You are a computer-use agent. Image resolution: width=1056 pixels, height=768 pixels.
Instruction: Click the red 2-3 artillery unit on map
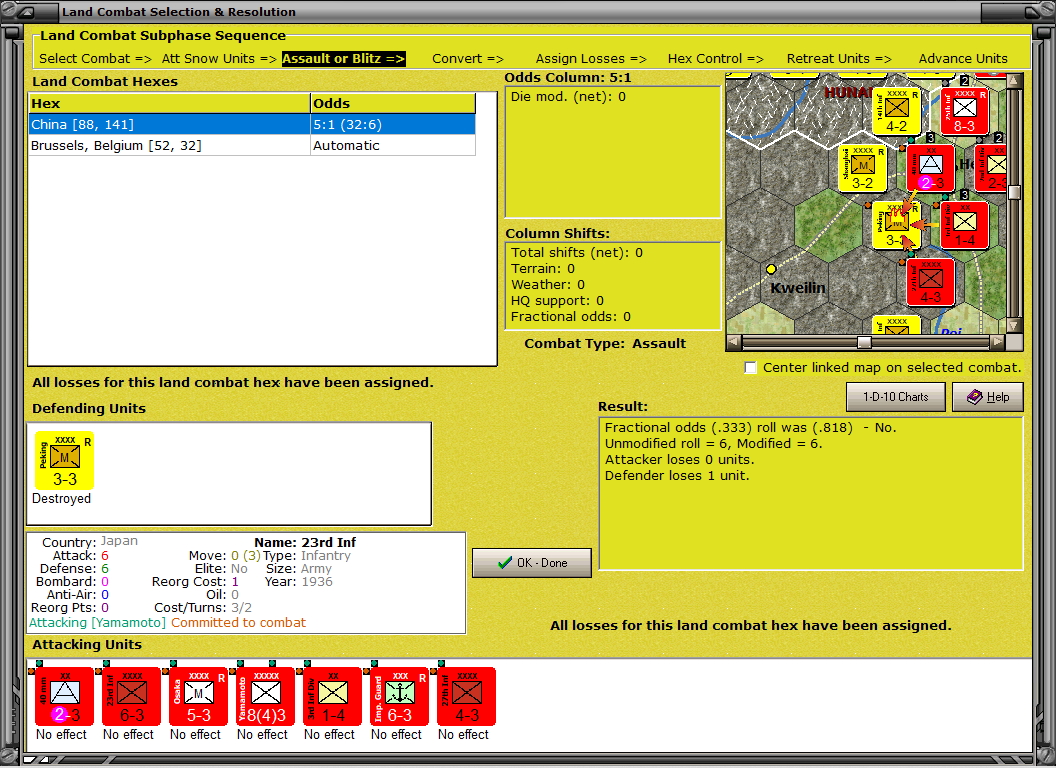tap(930, 168)
